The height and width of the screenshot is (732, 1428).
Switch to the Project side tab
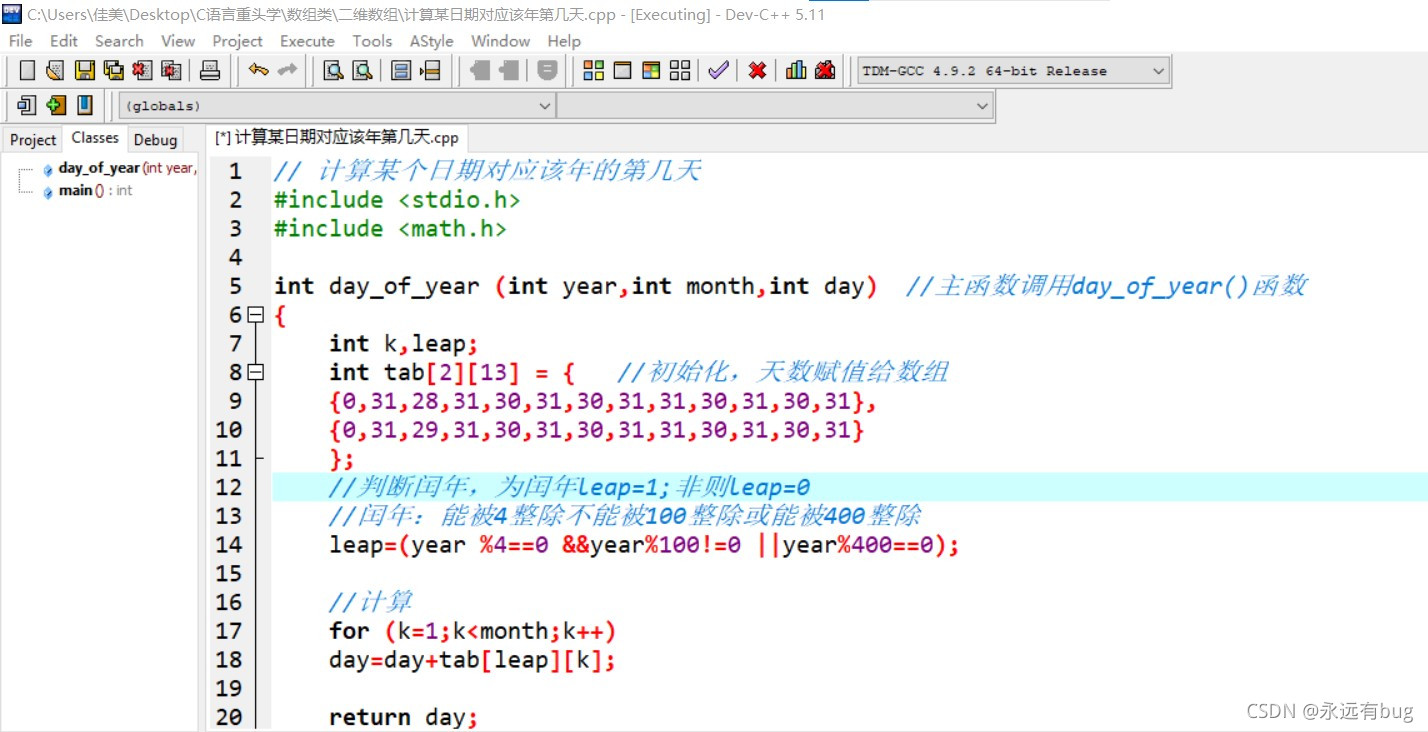click(33, 140)
